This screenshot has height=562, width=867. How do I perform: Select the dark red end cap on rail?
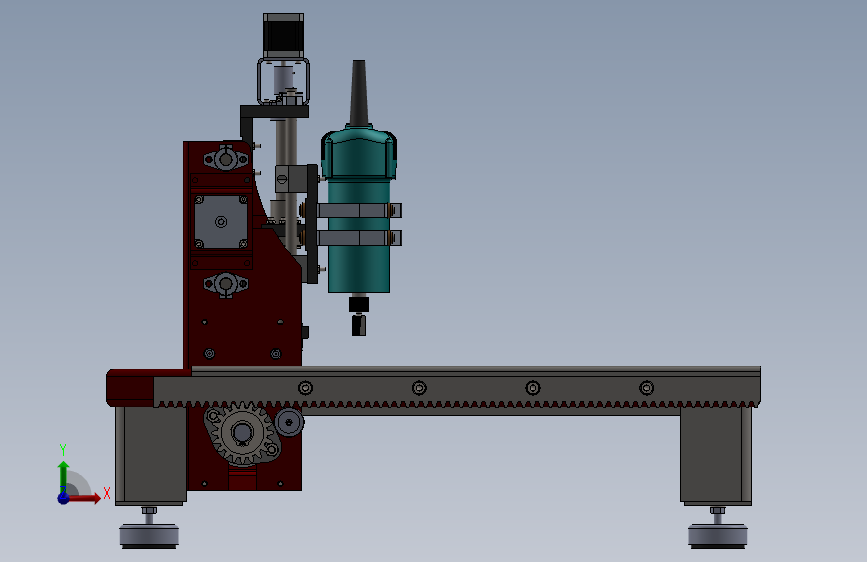130,388
